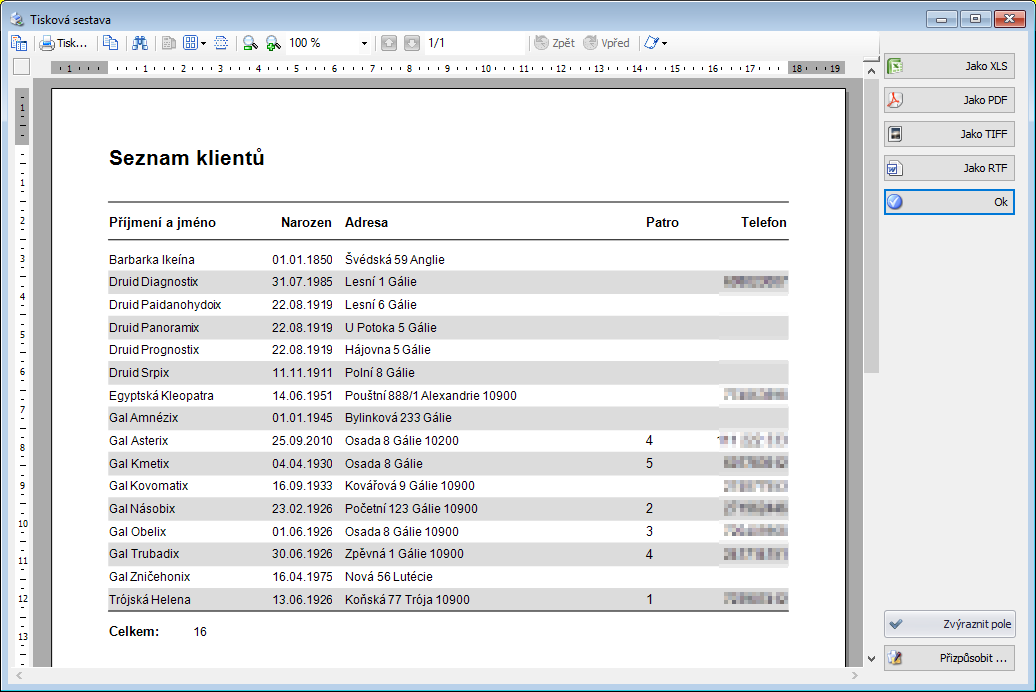Screen dimensions: 1036x692
Task: Click the birth date 01.01.1850
Action: pyautogui.click(x=303, y=260)
